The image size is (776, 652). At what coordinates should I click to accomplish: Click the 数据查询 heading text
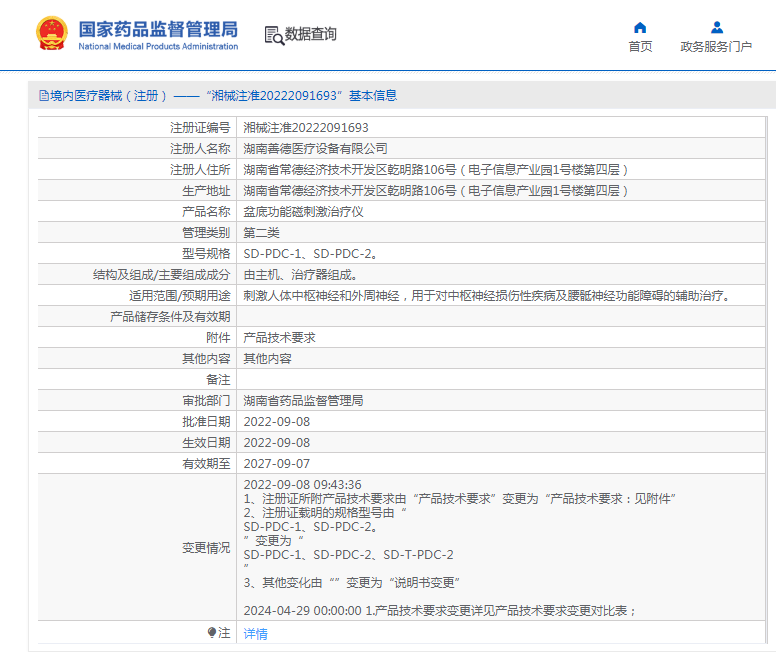[311, 34]
